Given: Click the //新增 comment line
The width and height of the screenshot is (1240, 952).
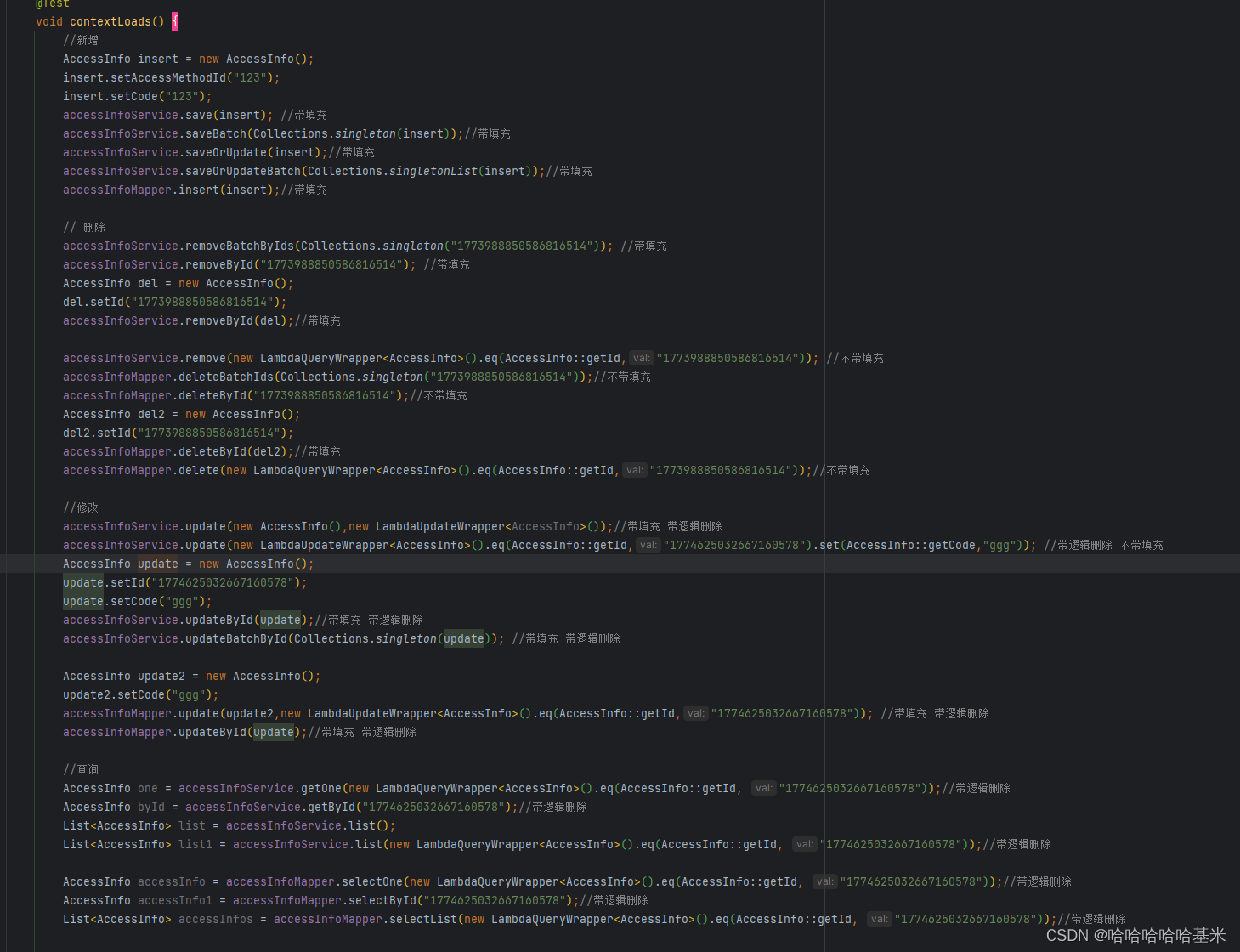Looking at the screenshot, I should 81,40.
